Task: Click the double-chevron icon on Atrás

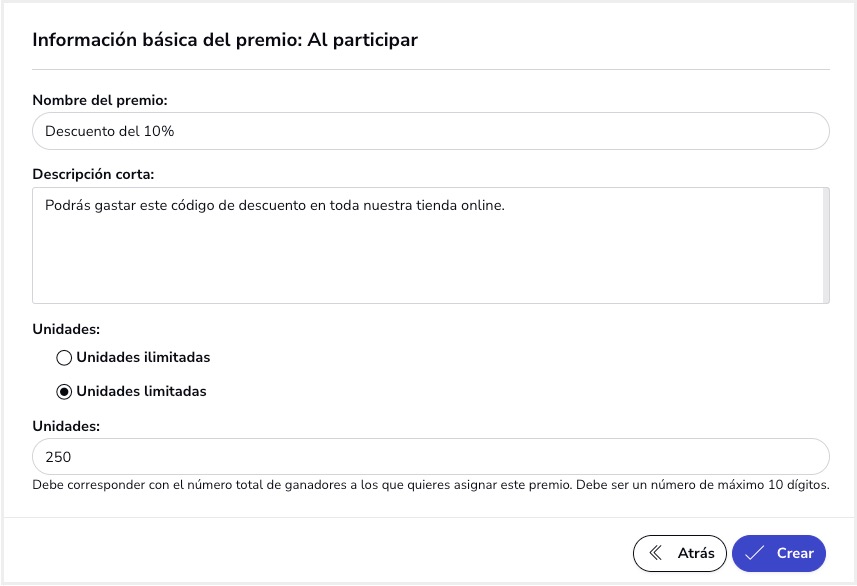Action: point(655,553)
